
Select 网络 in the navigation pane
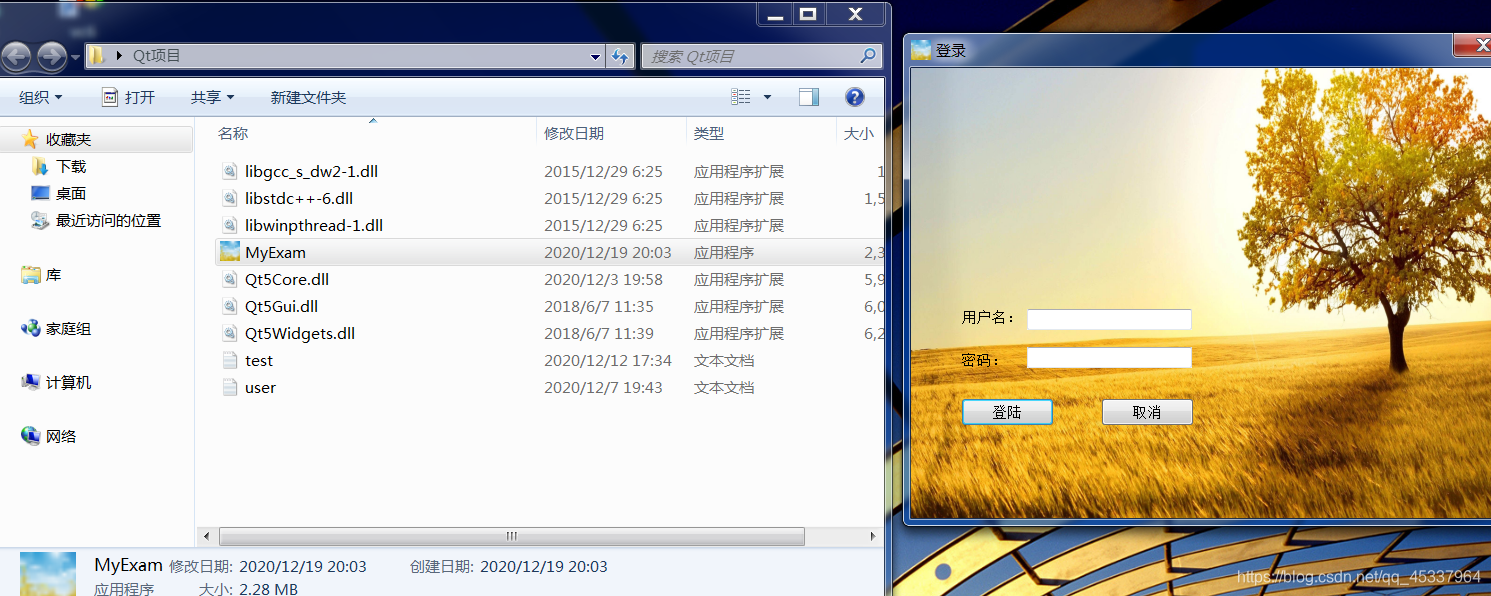[61, 437]
